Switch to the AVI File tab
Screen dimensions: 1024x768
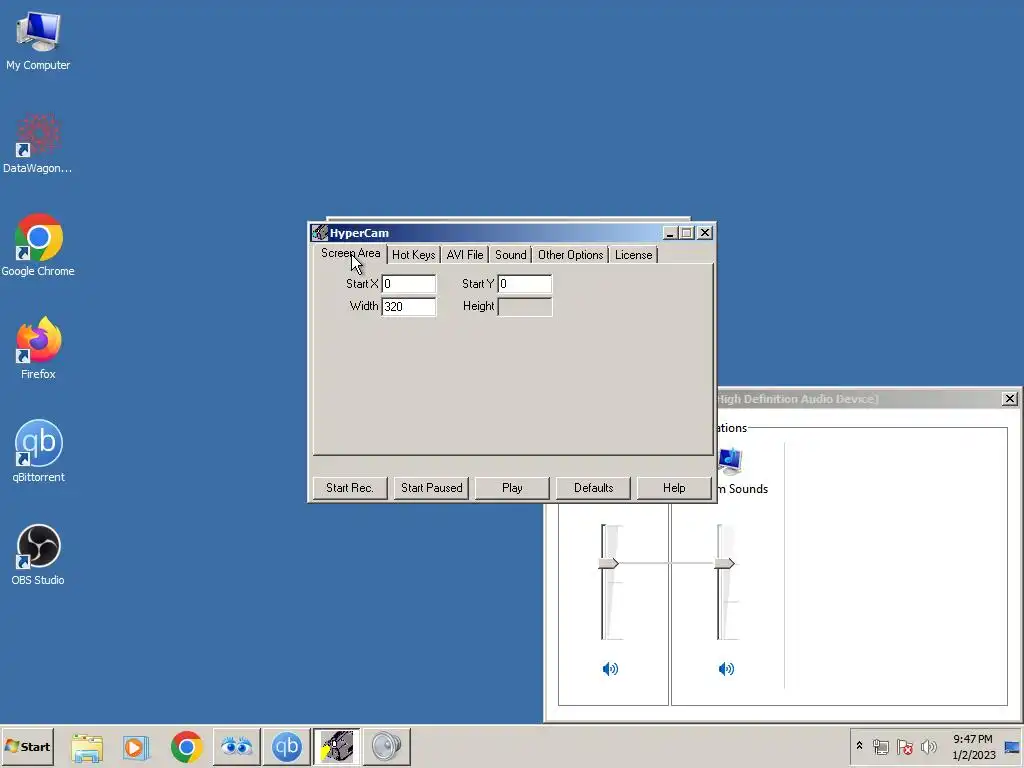[x=465, y=255]
